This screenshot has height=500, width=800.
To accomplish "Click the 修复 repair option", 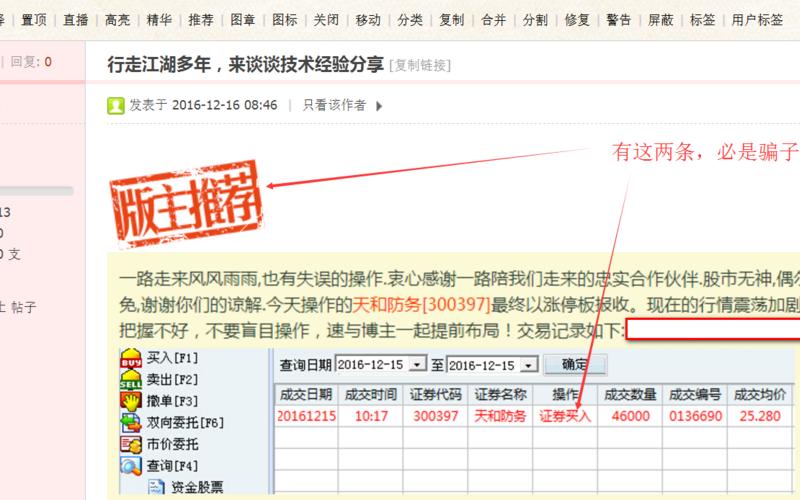I will (x=577, y=20).
